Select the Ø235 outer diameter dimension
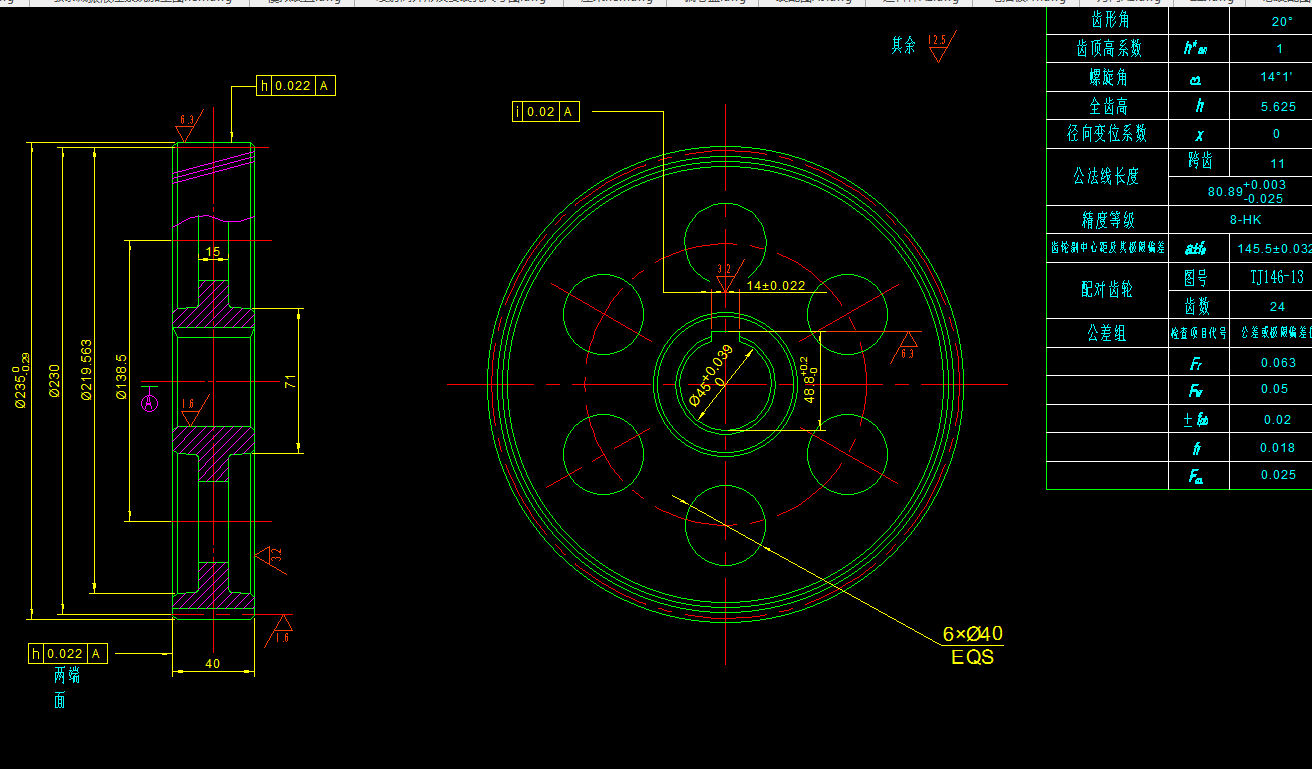Viewport: 1312px width, 769px height. (21, 379)
